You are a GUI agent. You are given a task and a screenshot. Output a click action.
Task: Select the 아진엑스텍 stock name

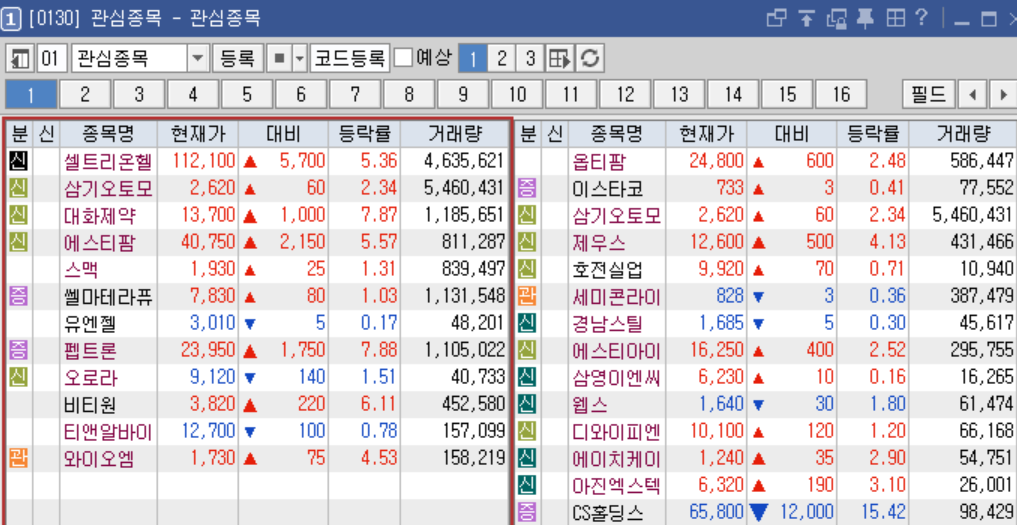click(616, 487)
